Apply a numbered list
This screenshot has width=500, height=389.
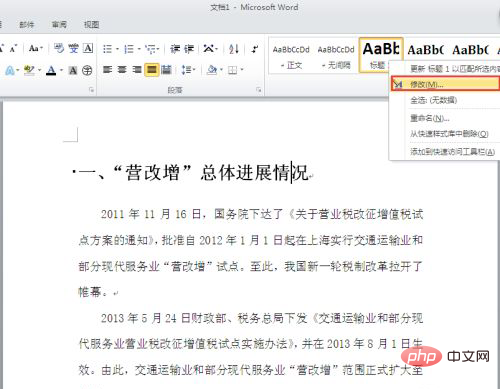coord(129,49)
